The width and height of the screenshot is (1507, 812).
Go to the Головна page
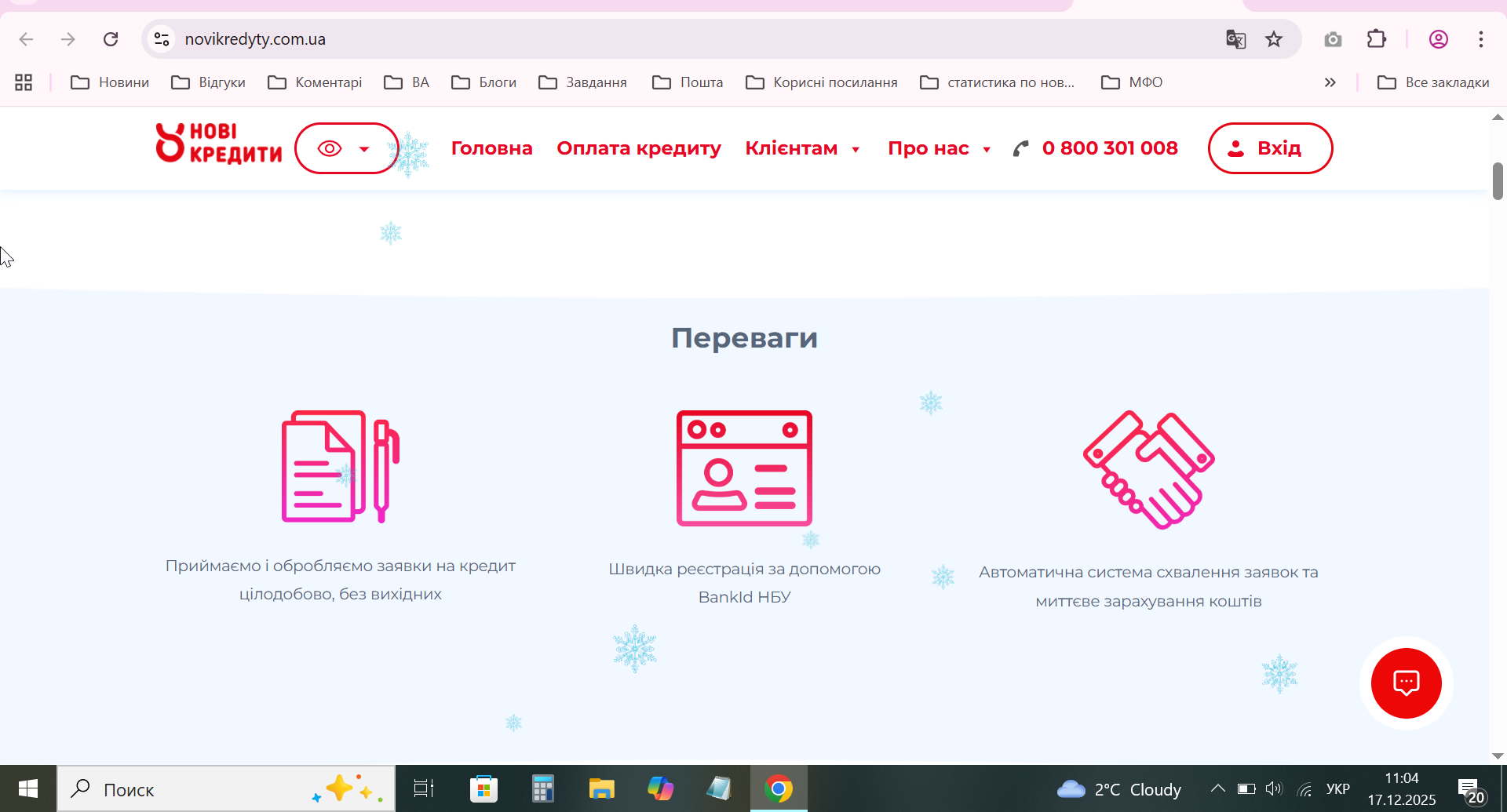pos(491,148)
